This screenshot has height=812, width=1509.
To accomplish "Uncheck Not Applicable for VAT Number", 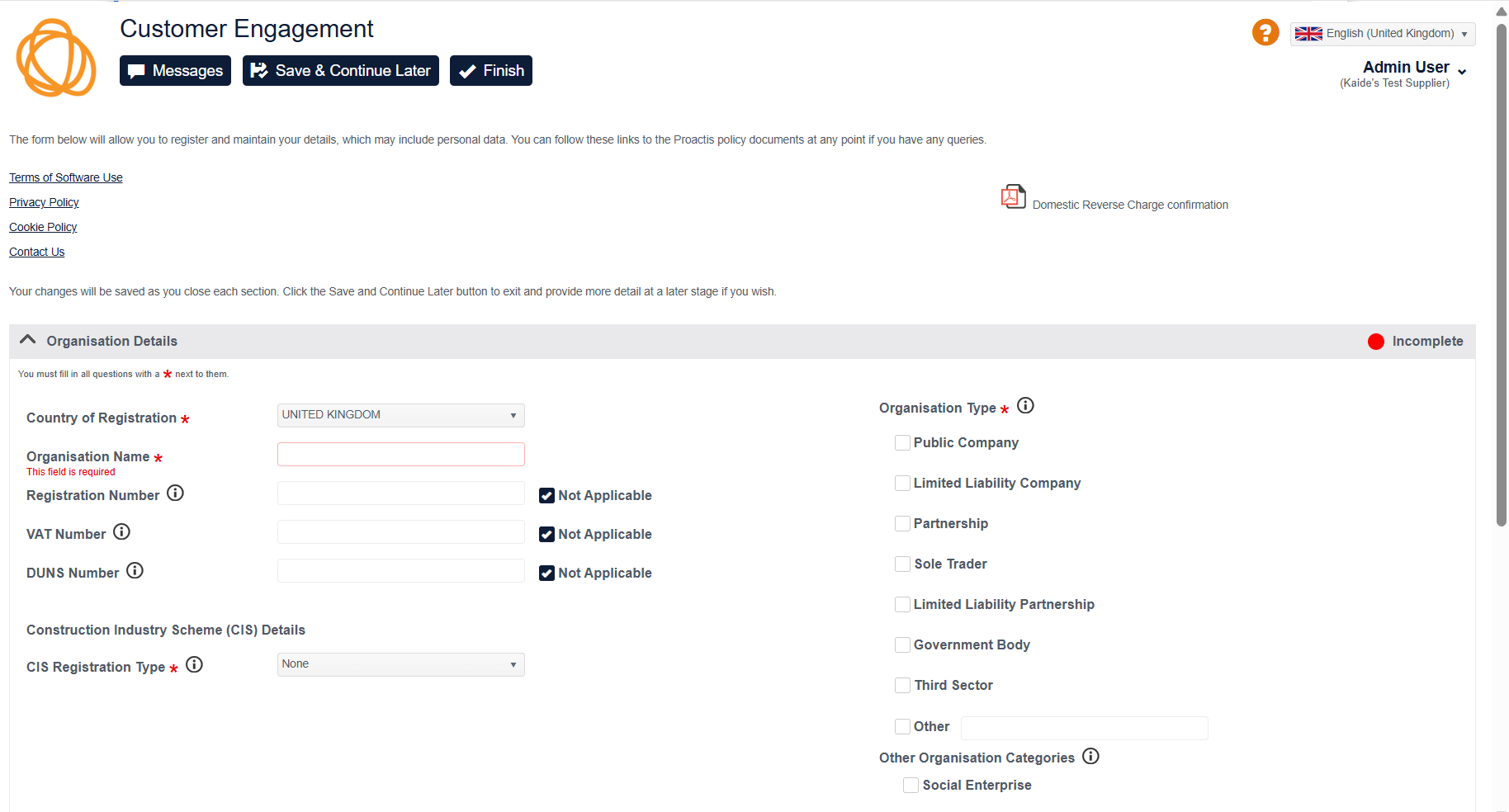I will pyautogui.click(x=546, y=534).
